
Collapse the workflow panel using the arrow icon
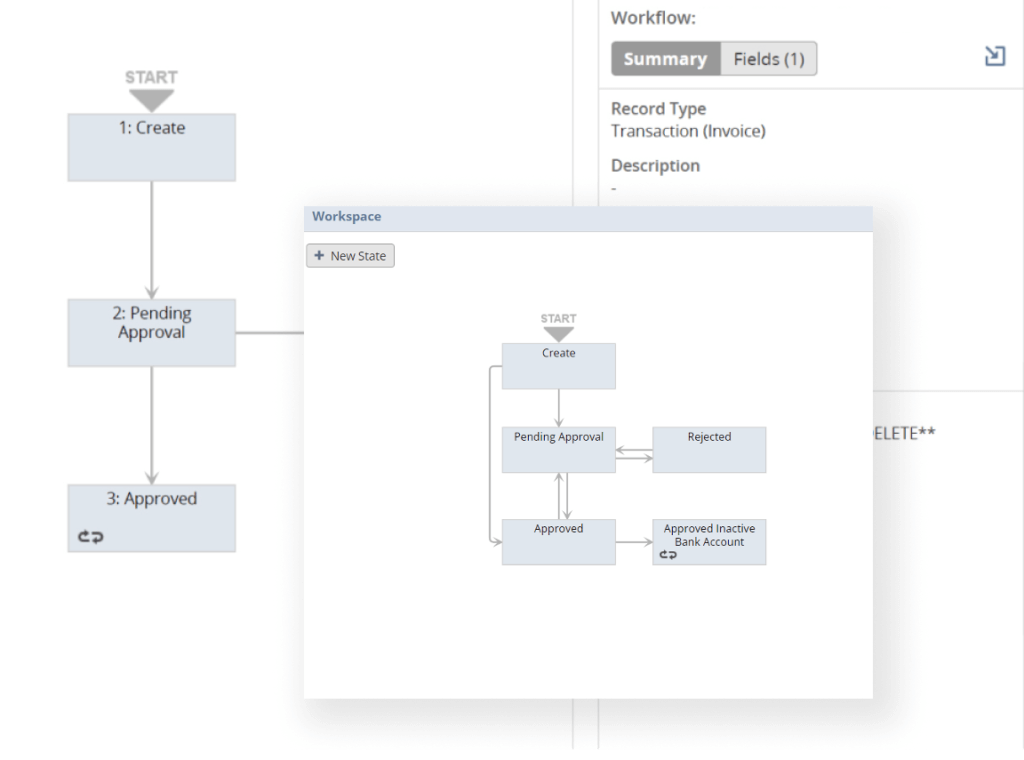click(994, 57)
